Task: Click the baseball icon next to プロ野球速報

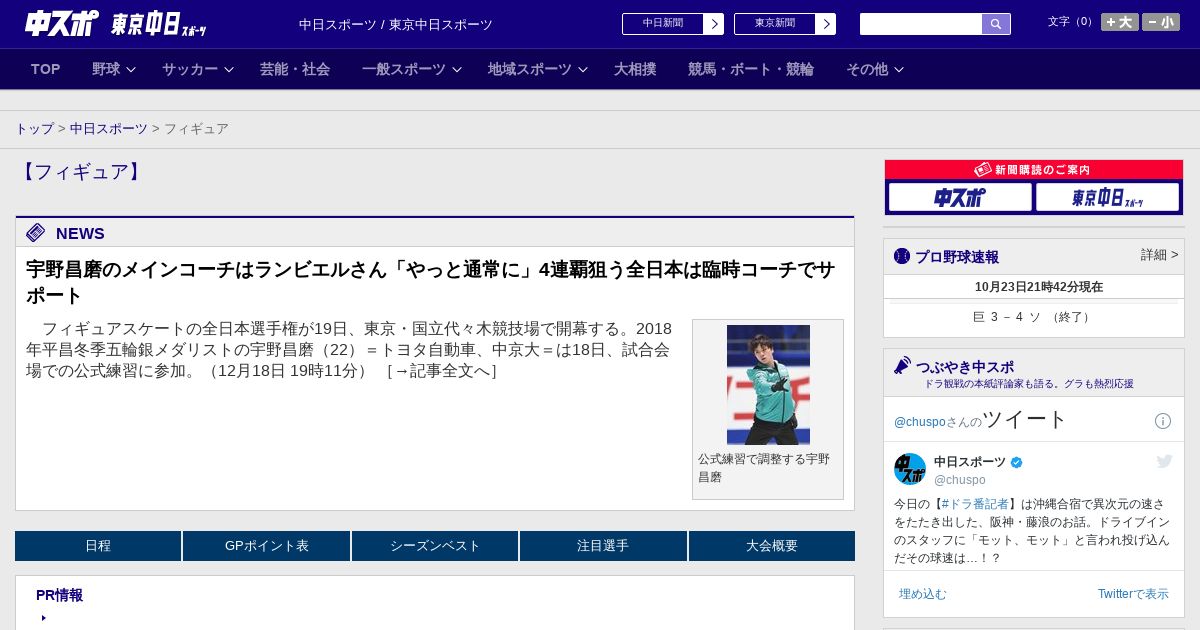Action: coord(902,257)
